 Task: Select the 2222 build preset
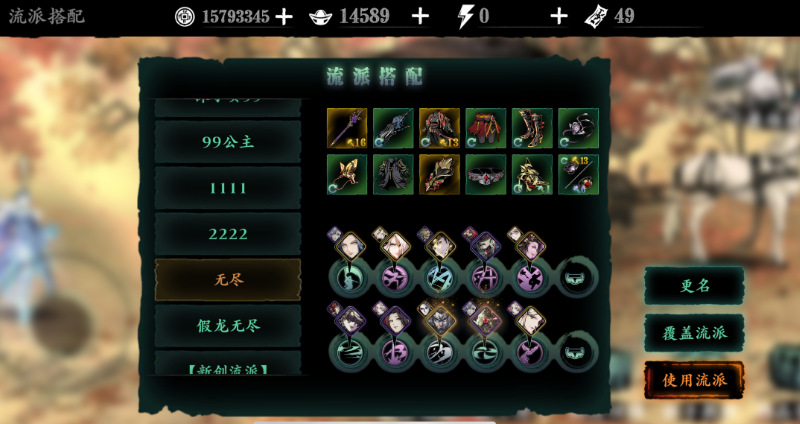tap(228, 234)
